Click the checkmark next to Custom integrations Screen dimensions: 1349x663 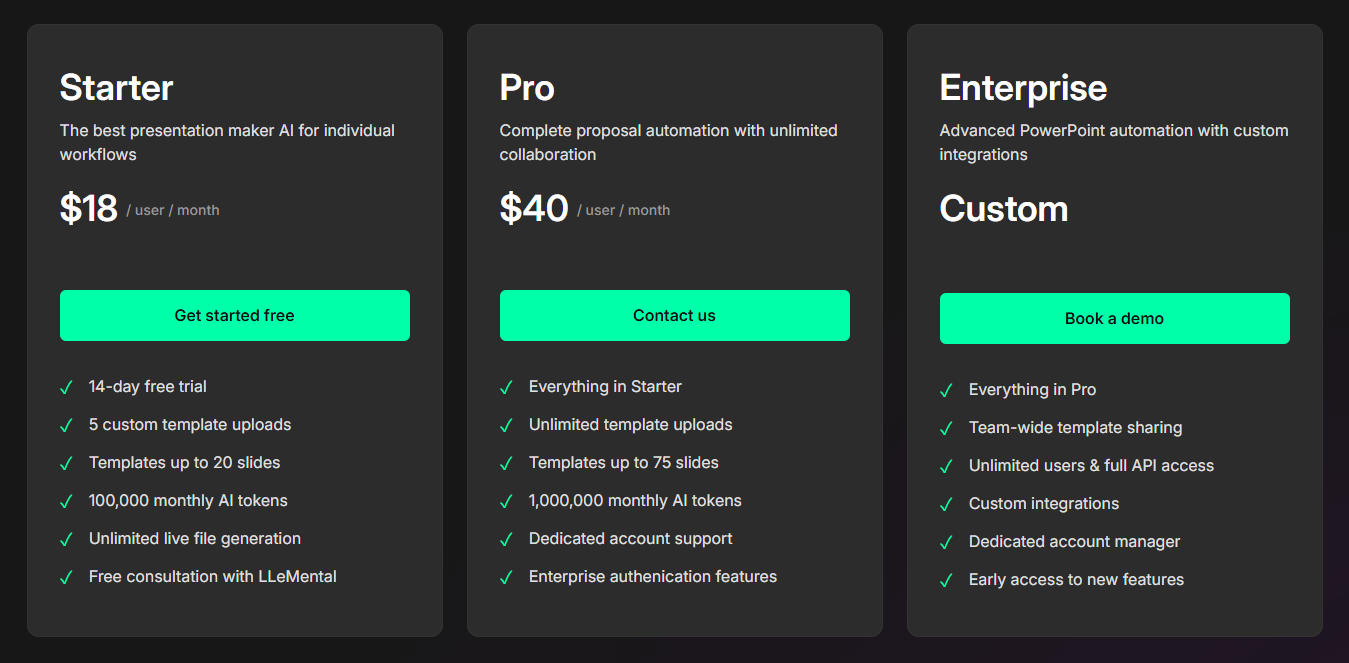tap(946, 503)
